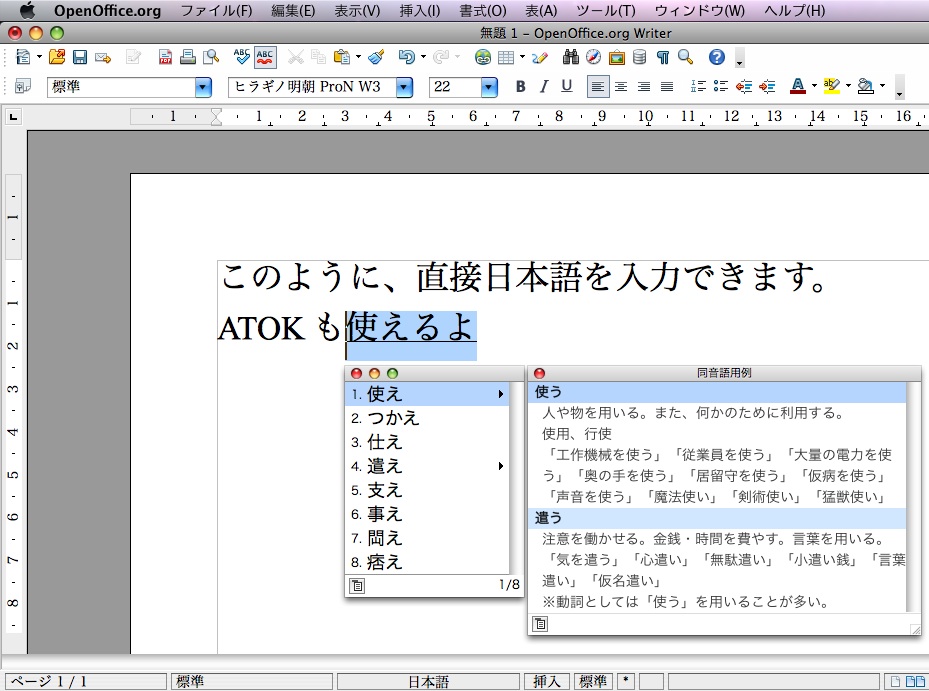929x691 pixels.
Task: Click the New Document icon
Action: click(x=23, y=57)
